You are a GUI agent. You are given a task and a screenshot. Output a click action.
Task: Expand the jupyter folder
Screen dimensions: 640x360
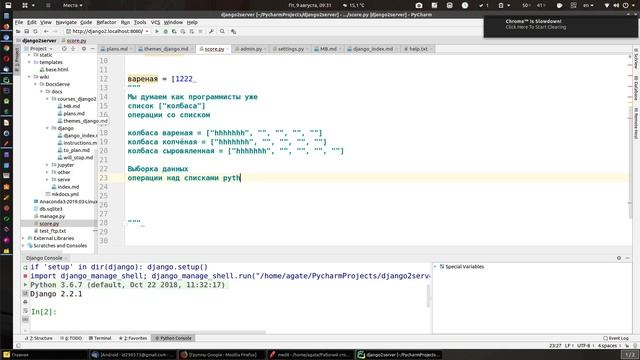click(47, 165)
